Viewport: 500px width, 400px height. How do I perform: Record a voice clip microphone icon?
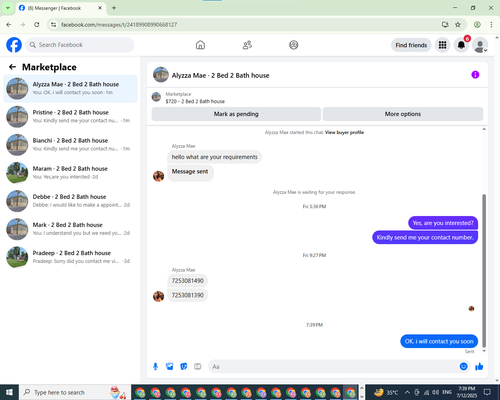155,367
